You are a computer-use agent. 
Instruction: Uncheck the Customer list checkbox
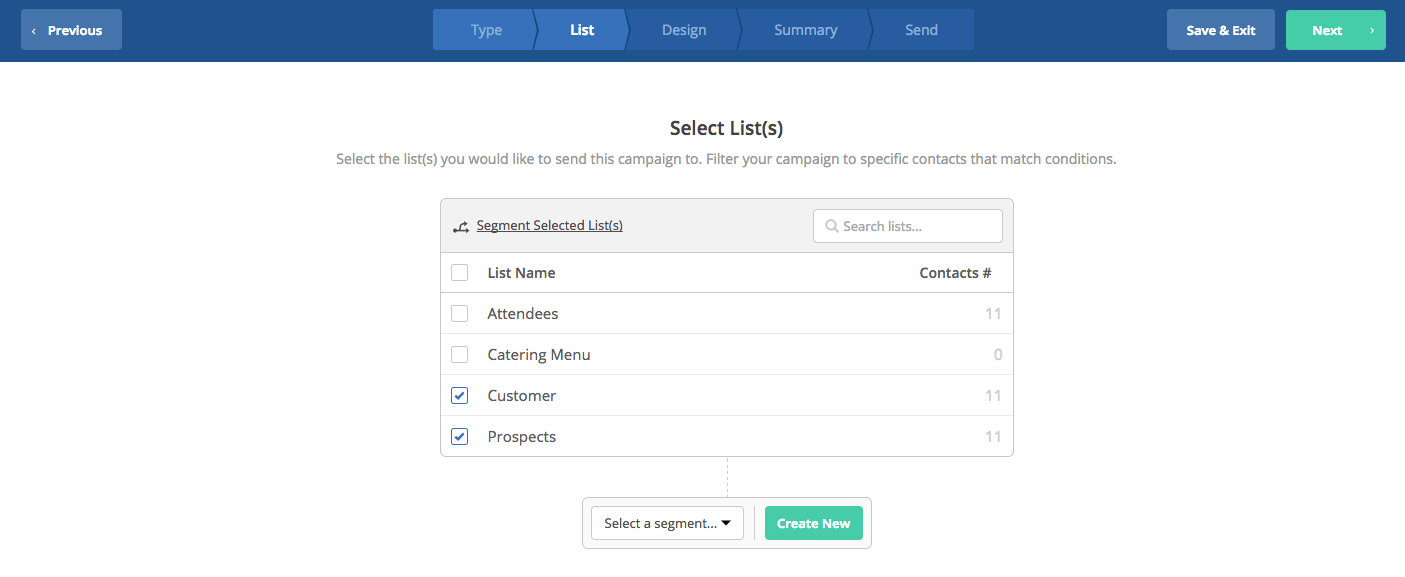click(460, 396)
